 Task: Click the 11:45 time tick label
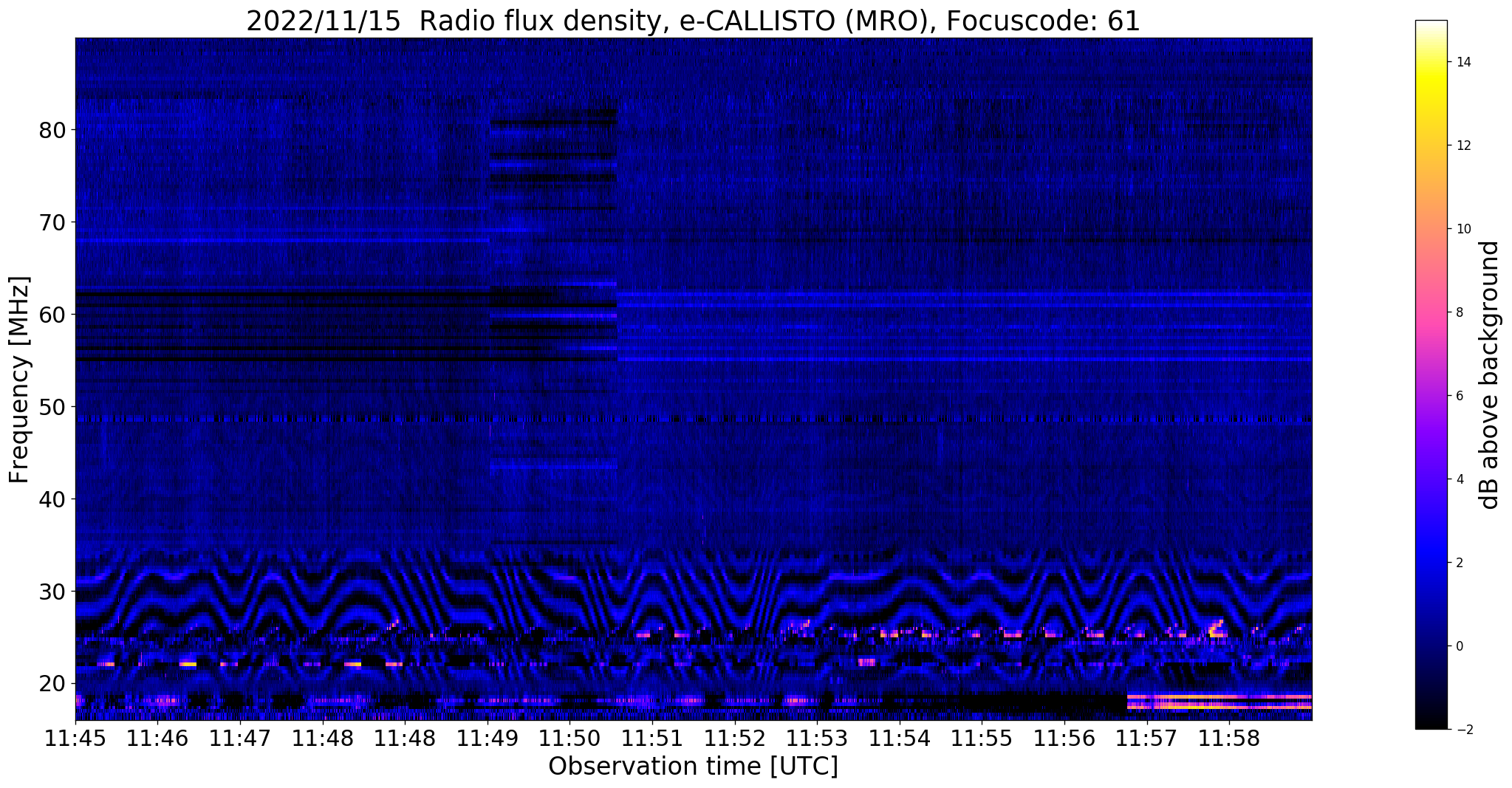tap(75, 739)
